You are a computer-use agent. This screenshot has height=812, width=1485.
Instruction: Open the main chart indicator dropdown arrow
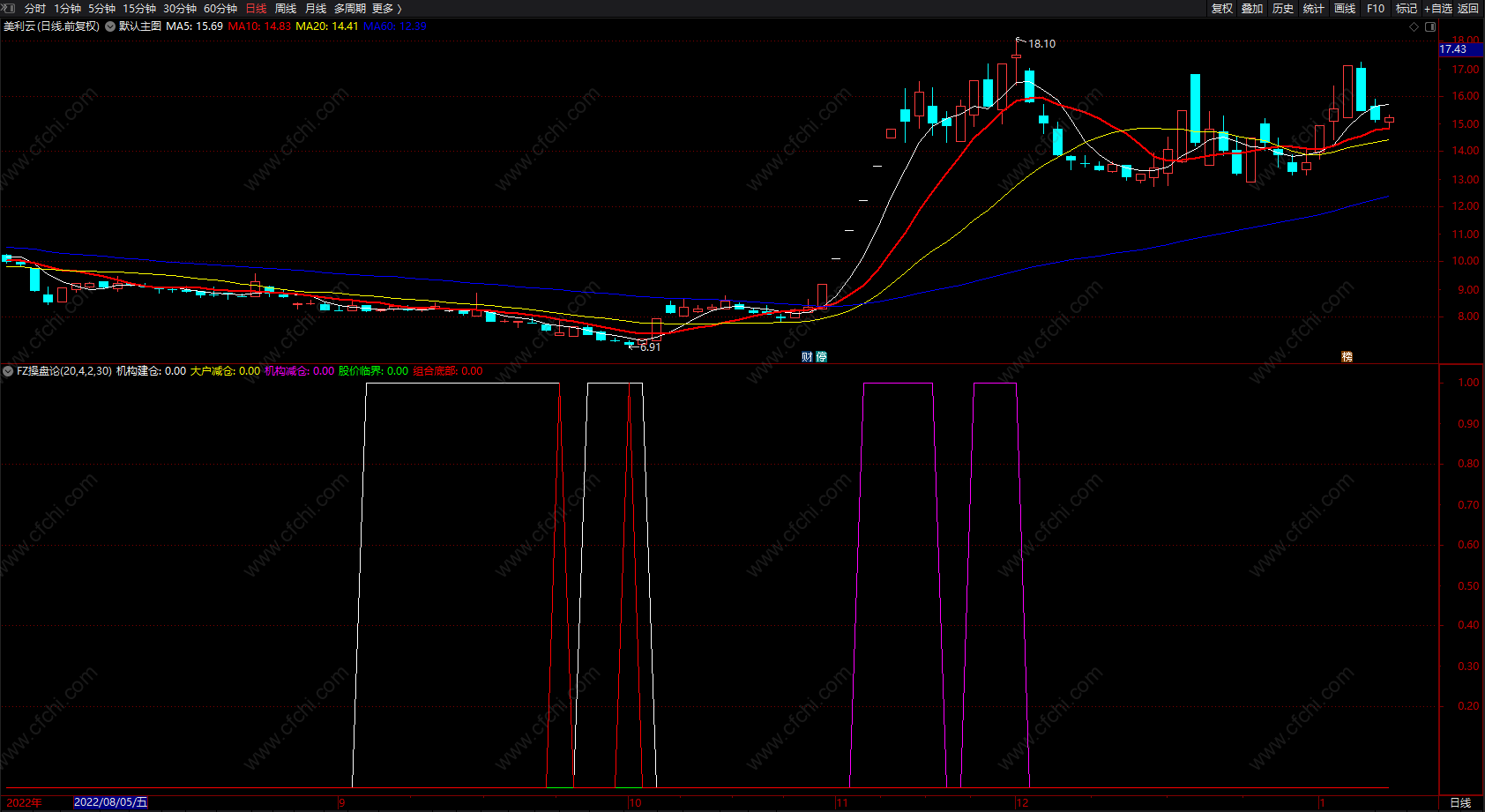[110, 26]
